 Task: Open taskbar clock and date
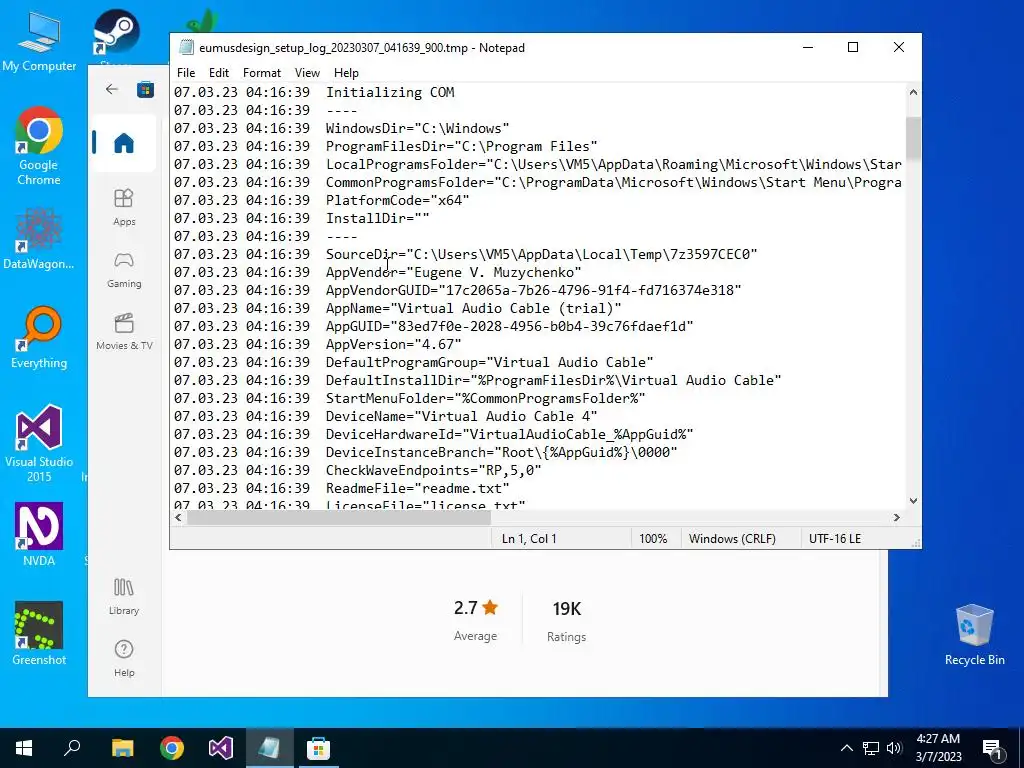[938, 748]
